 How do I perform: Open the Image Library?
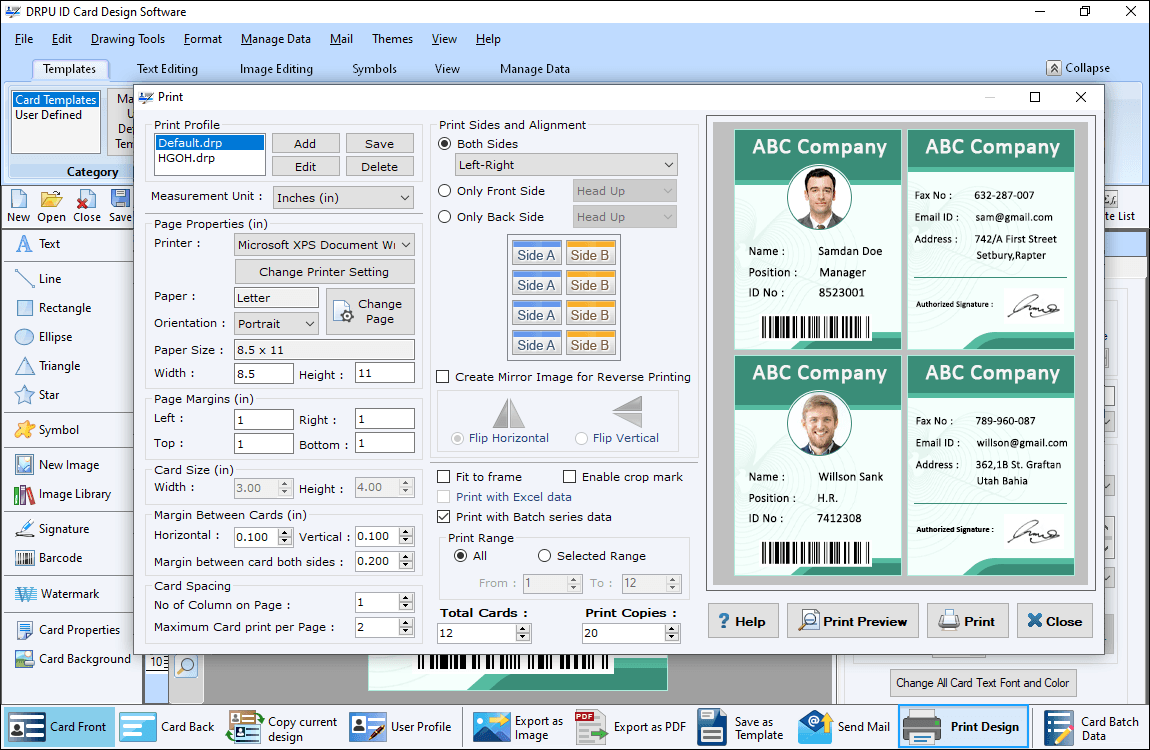pyautogui.click(x=63, y=494)
